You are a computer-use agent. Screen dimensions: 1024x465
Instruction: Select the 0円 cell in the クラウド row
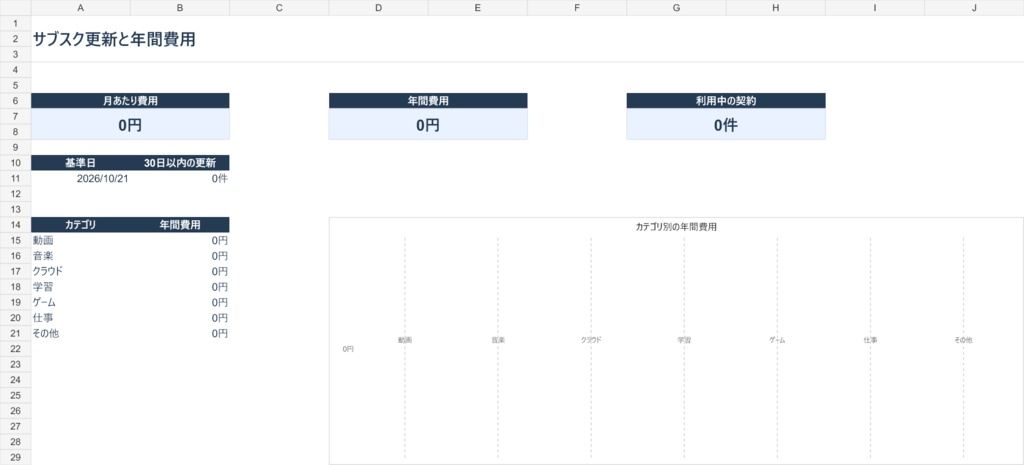pyautogui.click(x=180, y=272)
